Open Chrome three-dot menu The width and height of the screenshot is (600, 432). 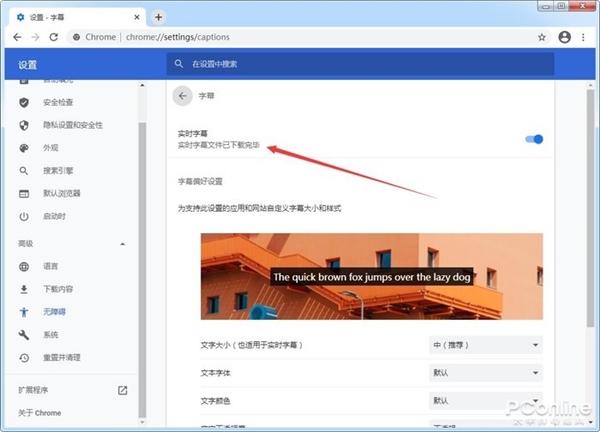583,37
